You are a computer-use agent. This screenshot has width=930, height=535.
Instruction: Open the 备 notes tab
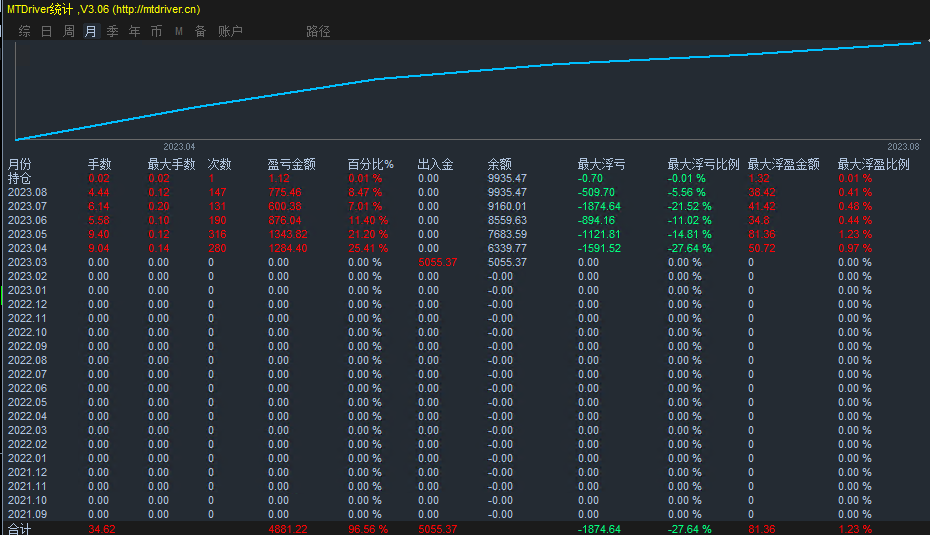(201, 31)
